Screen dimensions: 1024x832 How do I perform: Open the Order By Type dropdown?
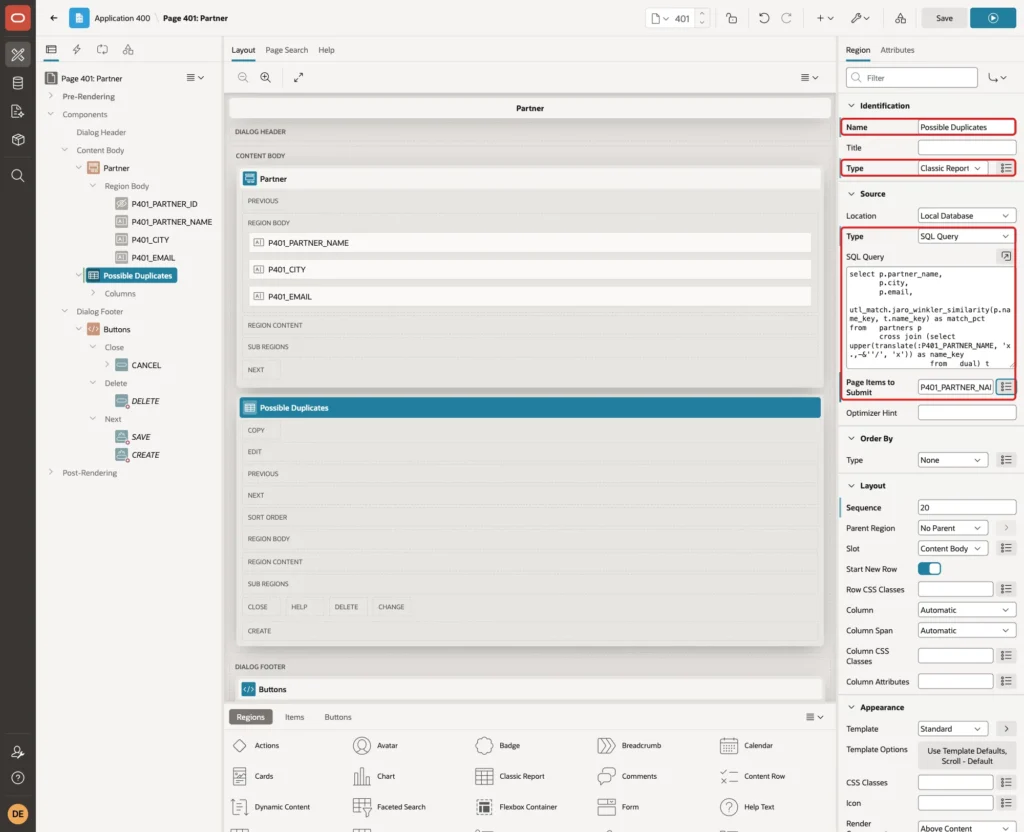(953, 460)
